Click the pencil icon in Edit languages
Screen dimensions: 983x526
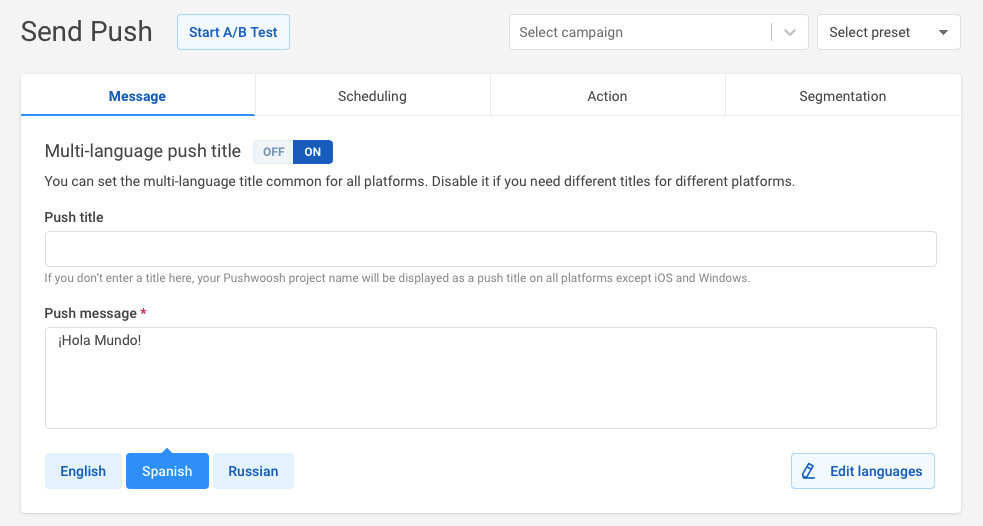(809, 471)
